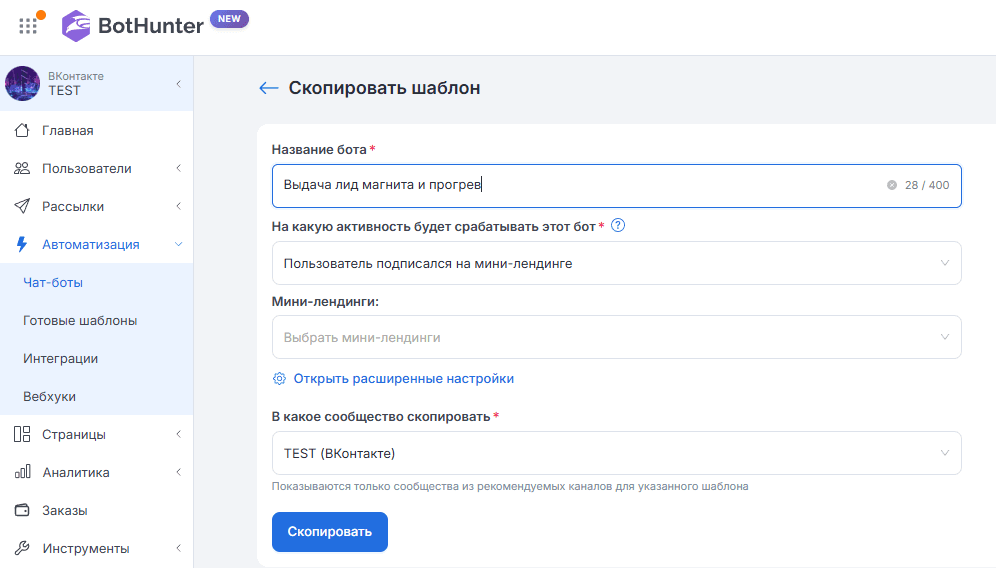Open the activity trigger dropdown
The width and height of the screenshot is (996, 568).
pyautogui.click(x=616, y=263)
